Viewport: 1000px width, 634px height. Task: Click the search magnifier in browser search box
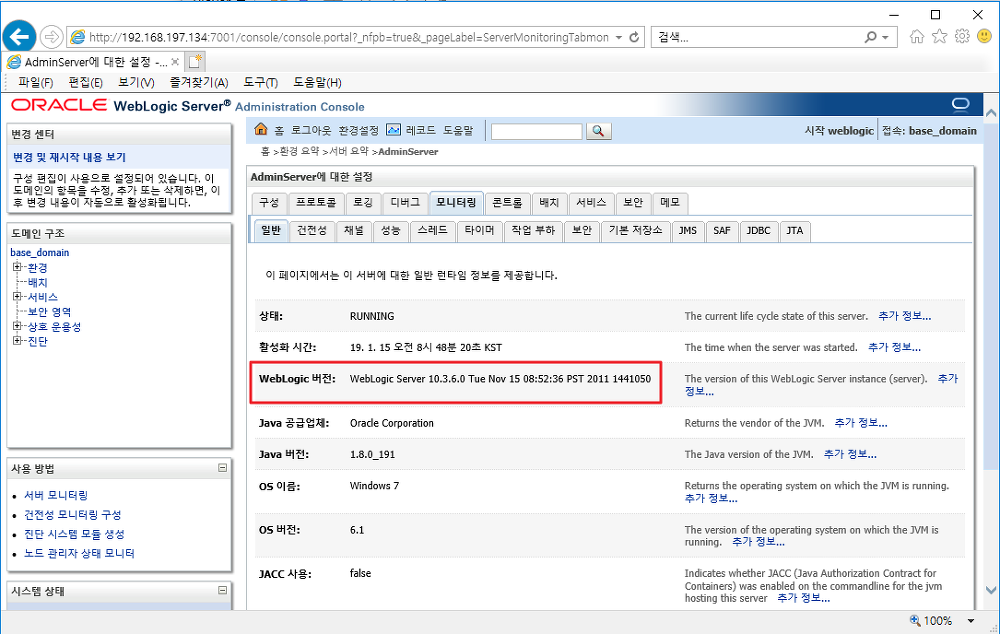[871, 37]
